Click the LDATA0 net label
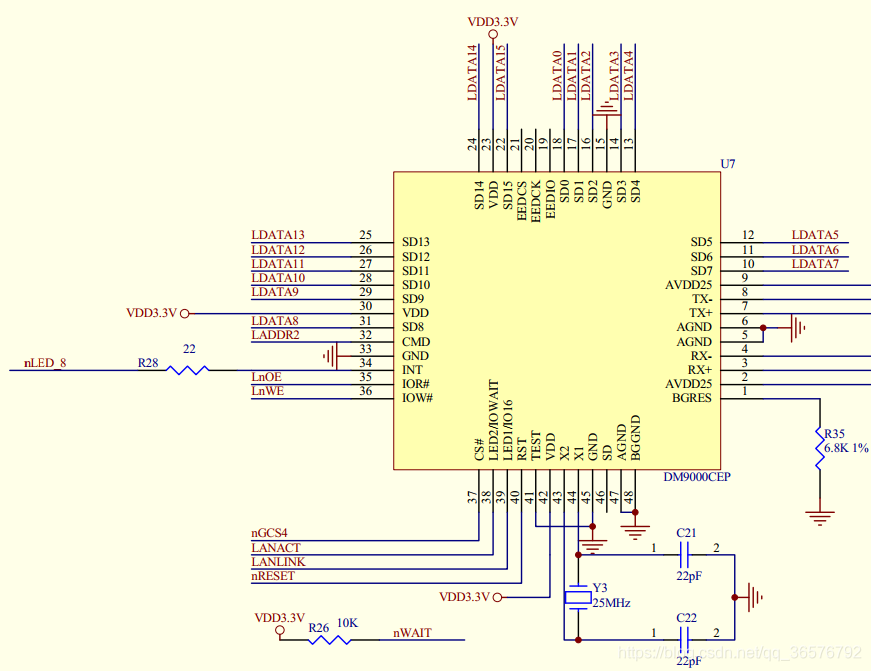This screenshot has width=871, height=671. coord(557,76)
